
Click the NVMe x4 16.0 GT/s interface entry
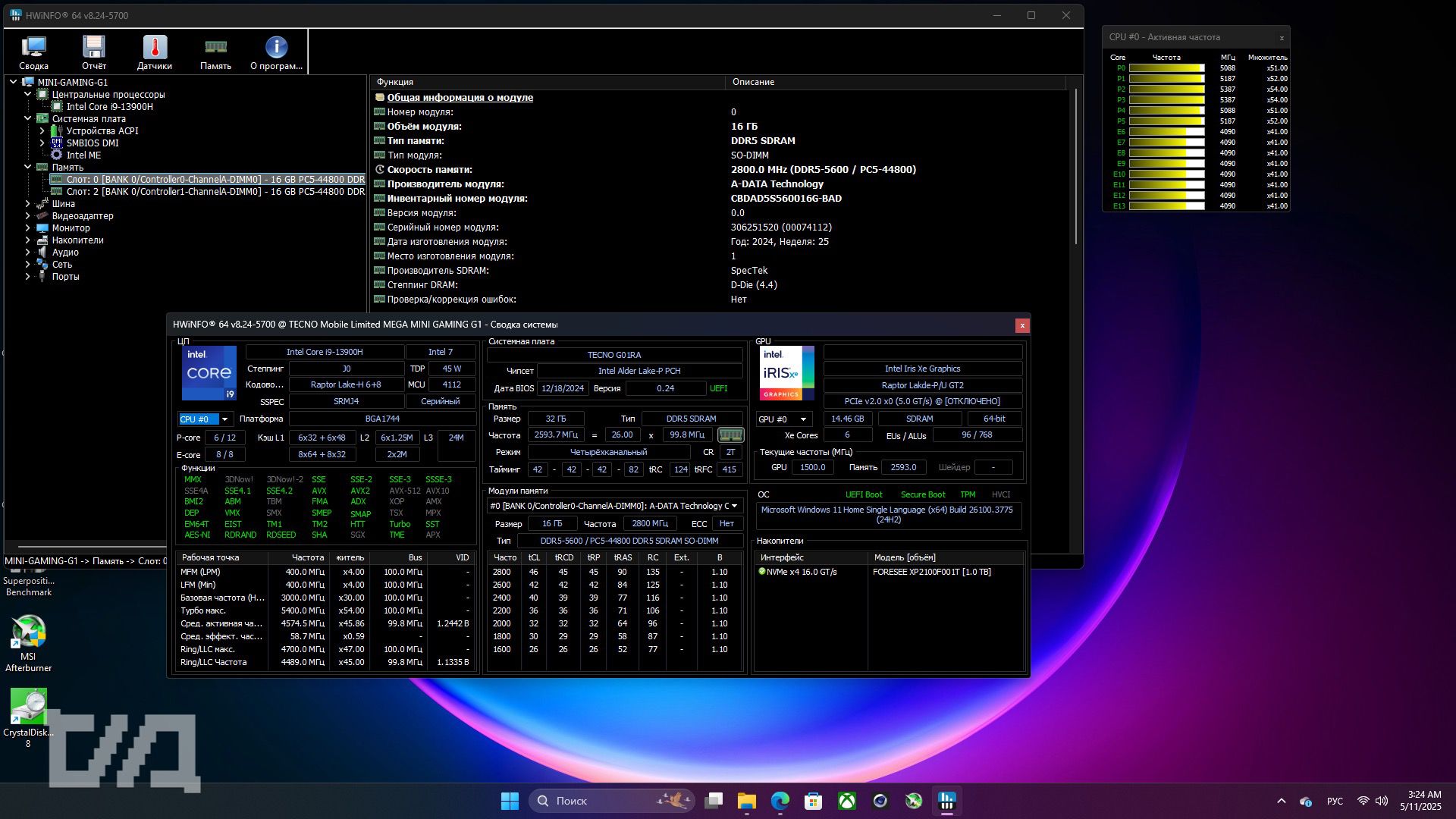(801, 572)
